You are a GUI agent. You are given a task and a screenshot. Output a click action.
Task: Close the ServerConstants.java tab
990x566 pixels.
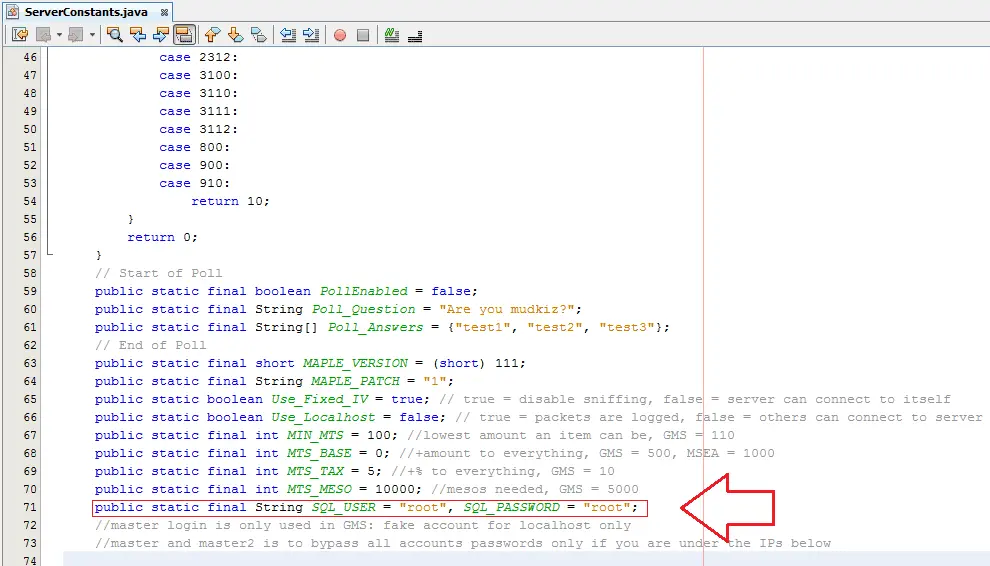coord(164,12)
